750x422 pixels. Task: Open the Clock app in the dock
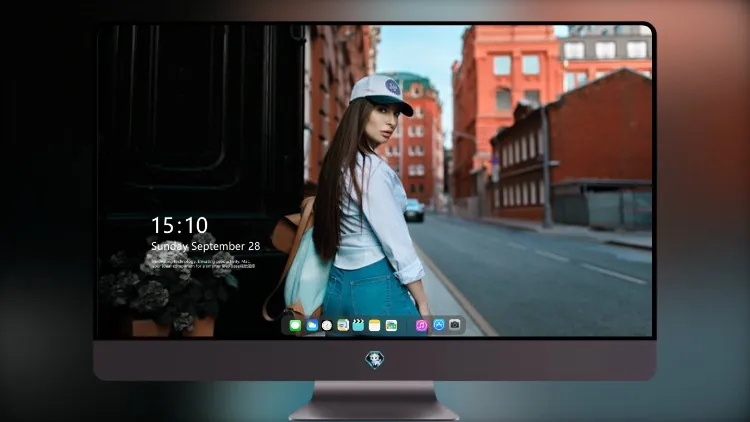[x=327, y=325]
